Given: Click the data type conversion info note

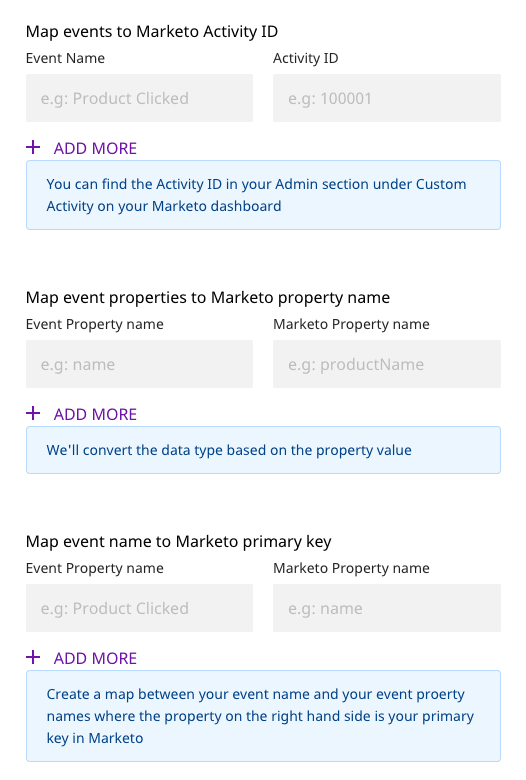Looking at the screenshot, I should point(263,450).
